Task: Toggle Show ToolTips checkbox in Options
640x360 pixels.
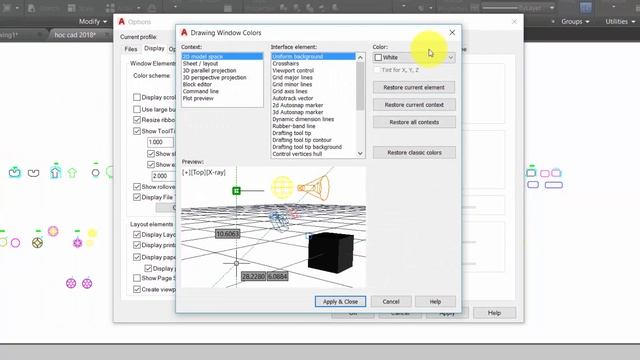Action: click(137, 131)
